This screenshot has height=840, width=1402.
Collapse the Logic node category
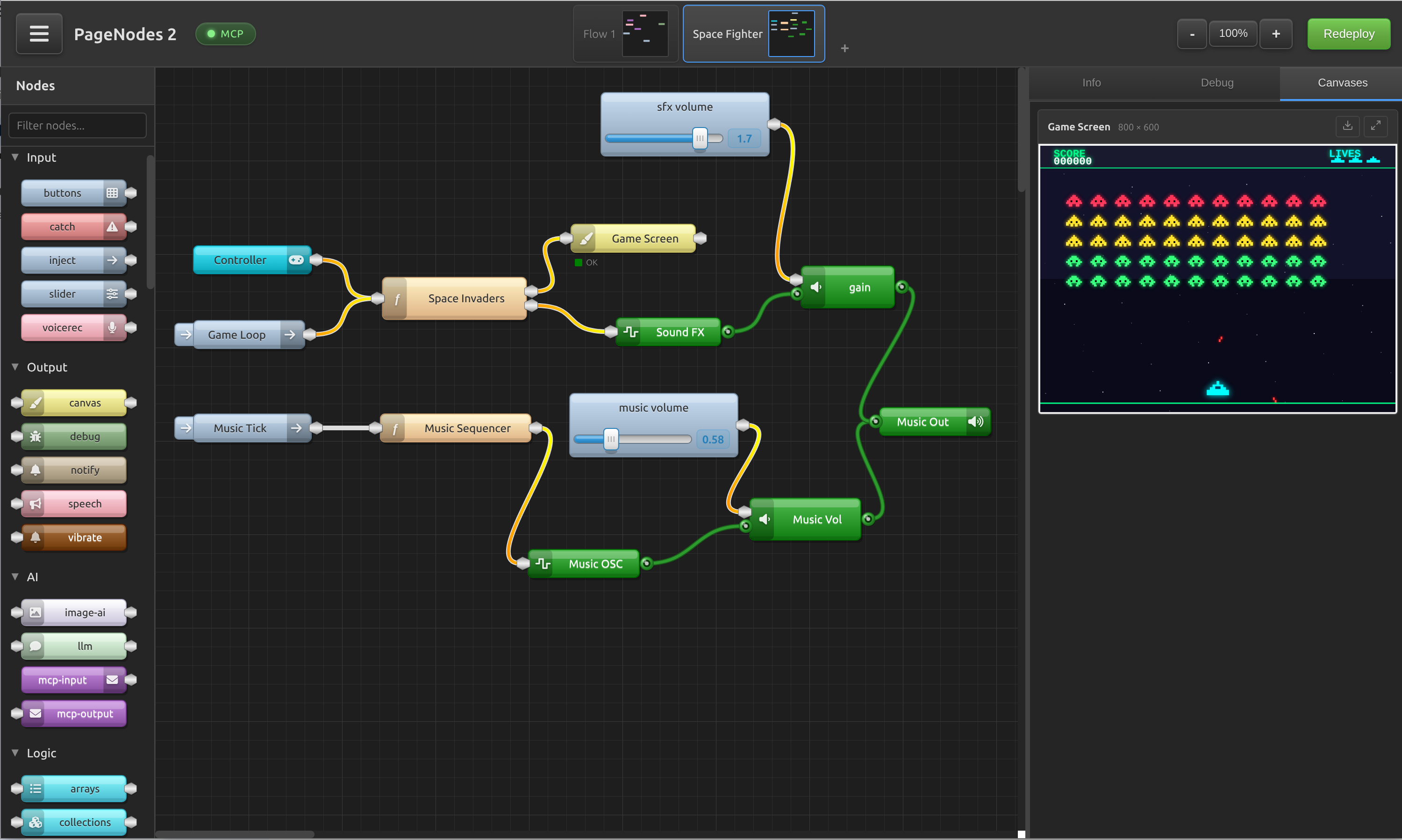tap(15, 753)
